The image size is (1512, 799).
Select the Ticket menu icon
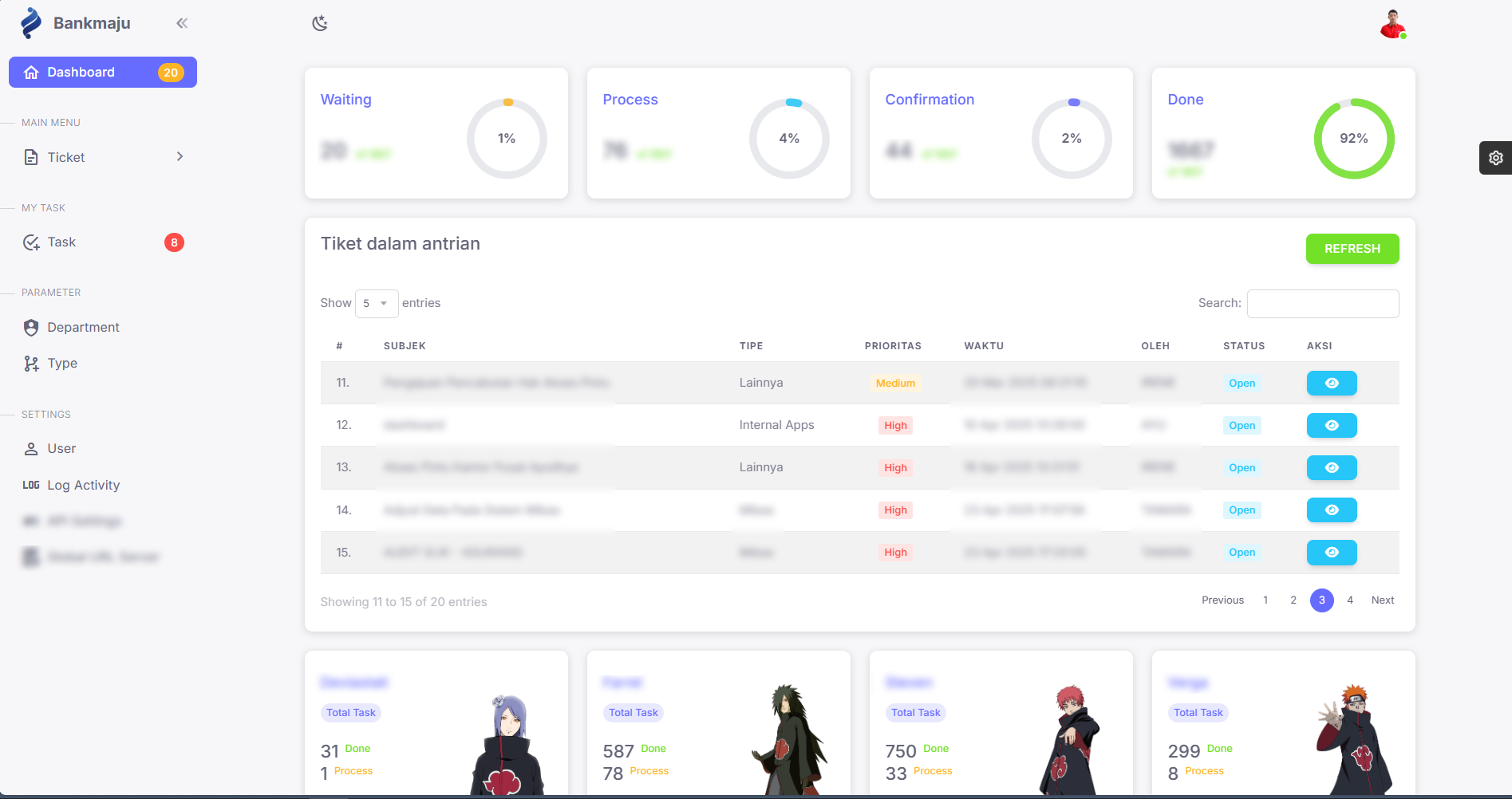click(x=31, y=157)
